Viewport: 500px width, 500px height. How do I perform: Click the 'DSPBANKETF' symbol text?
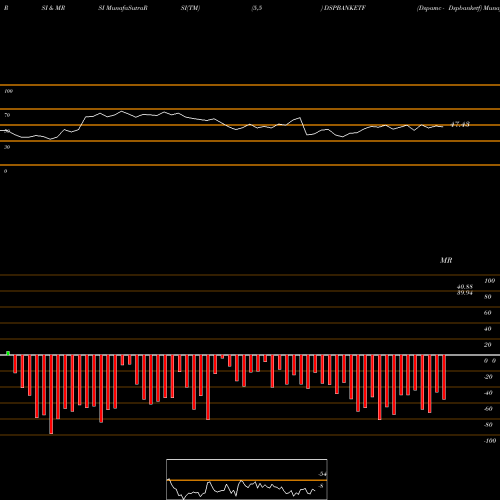click(x=345, y=8)
